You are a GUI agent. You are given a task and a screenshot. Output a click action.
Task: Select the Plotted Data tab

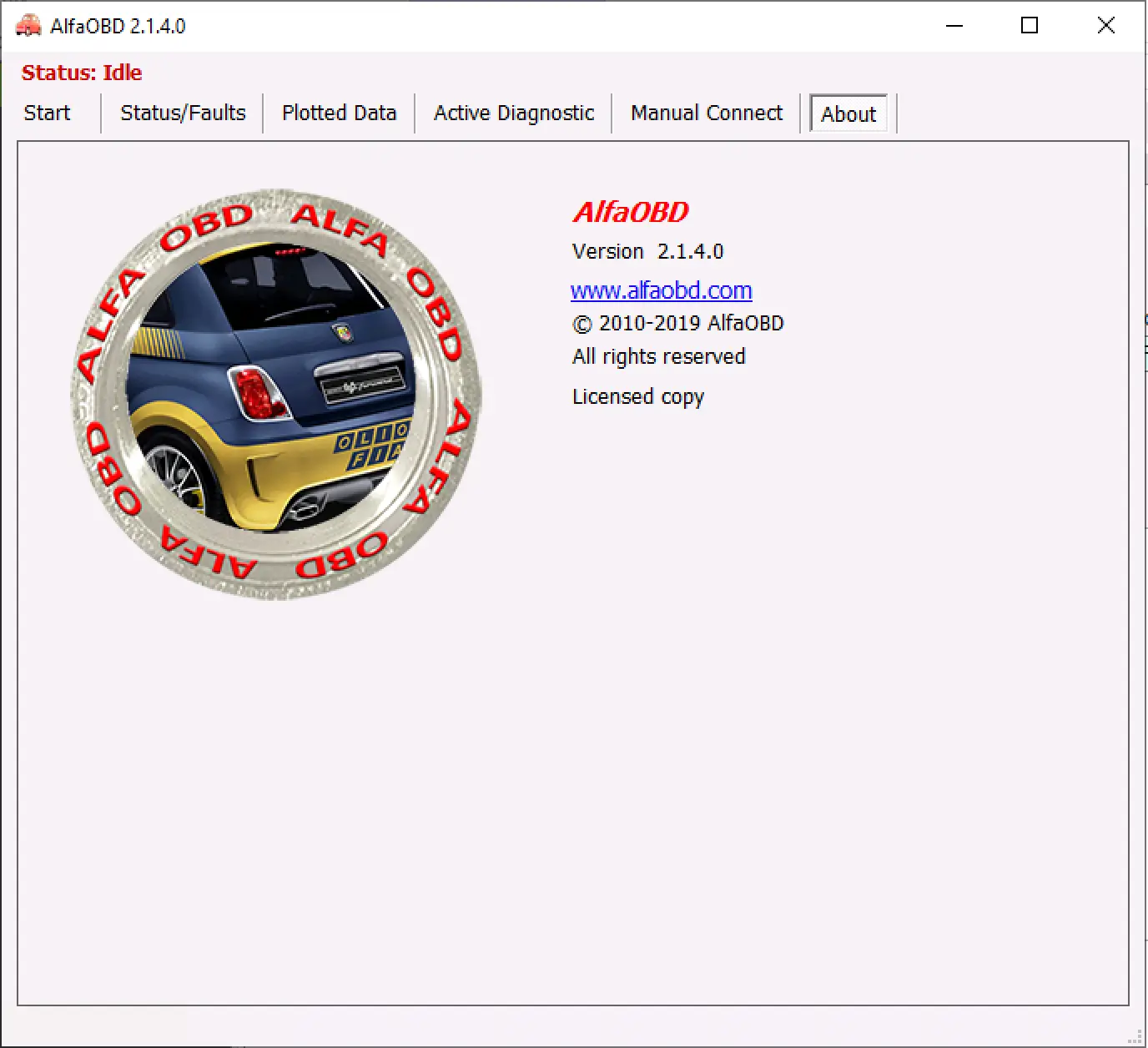tap(339, 113)
